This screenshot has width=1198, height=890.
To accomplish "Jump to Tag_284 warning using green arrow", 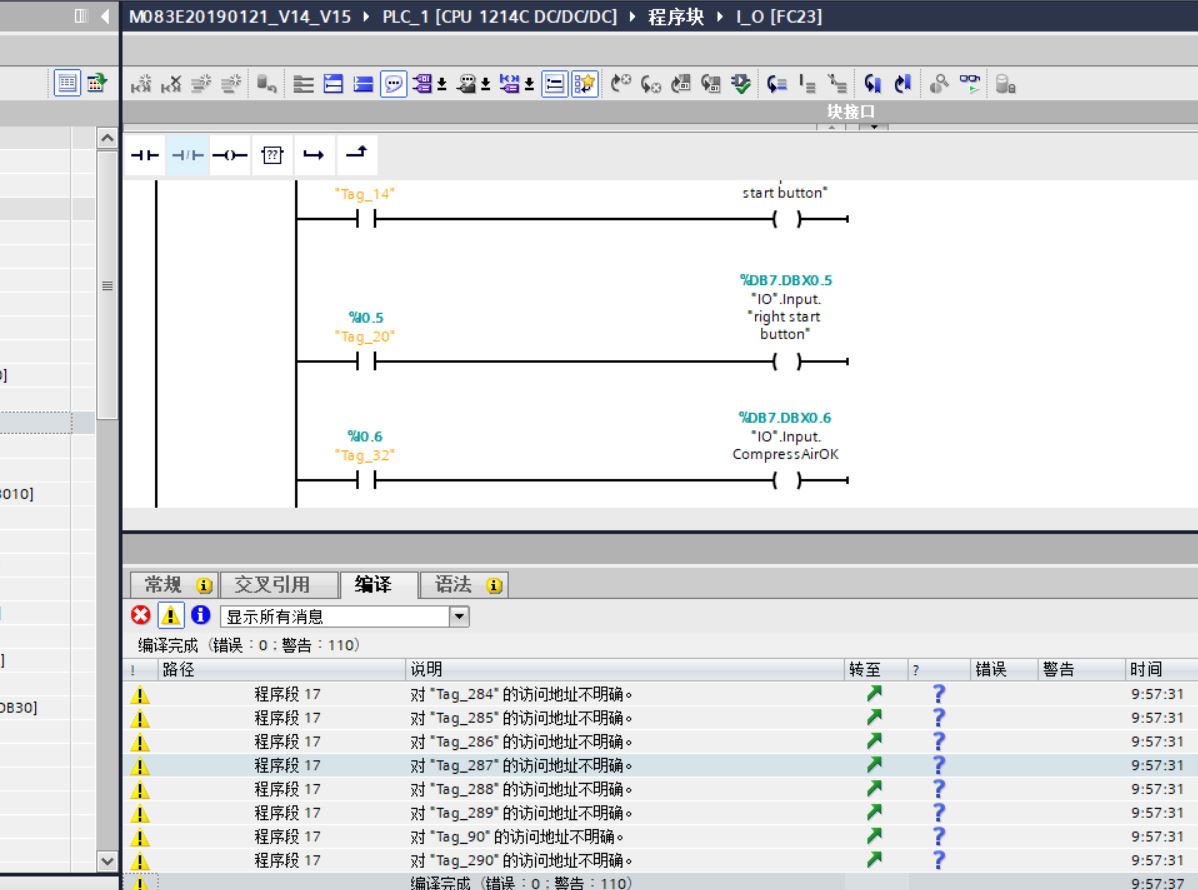I will click(875, 694).
